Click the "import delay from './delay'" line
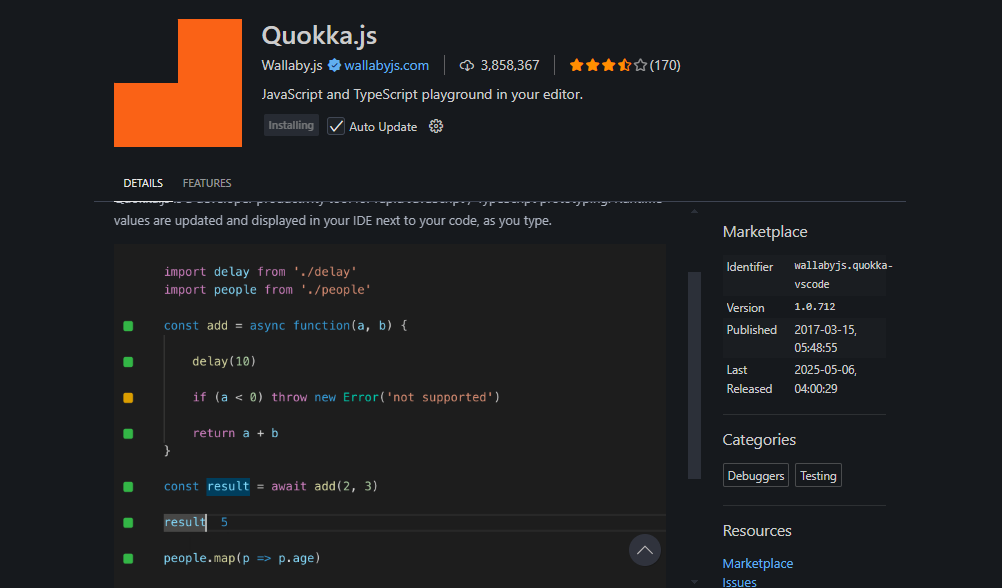This screenshot has height=588, width=1002. tap(260, 272)
